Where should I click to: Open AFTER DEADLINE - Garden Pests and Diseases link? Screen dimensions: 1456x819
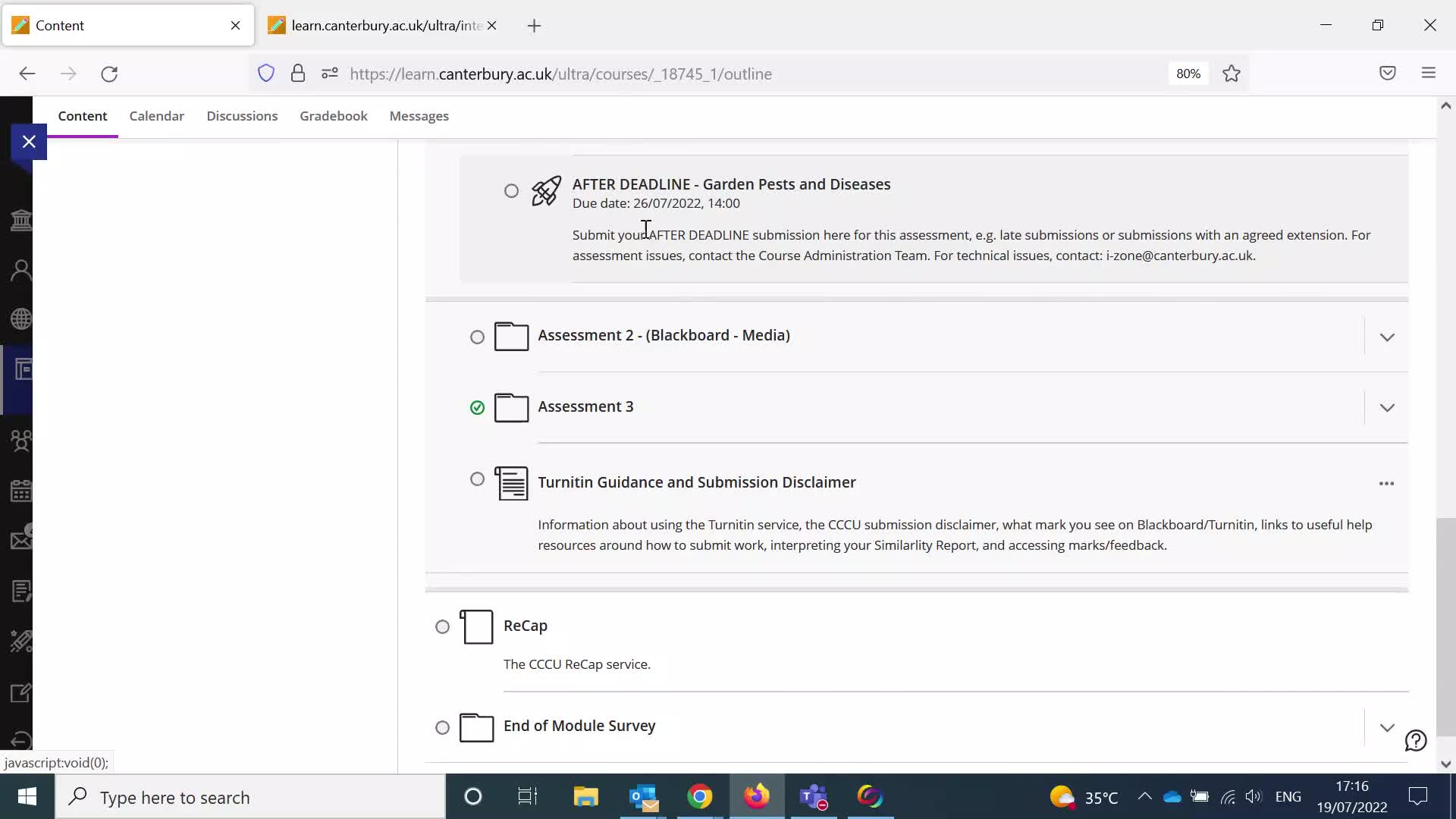point(731,184)
